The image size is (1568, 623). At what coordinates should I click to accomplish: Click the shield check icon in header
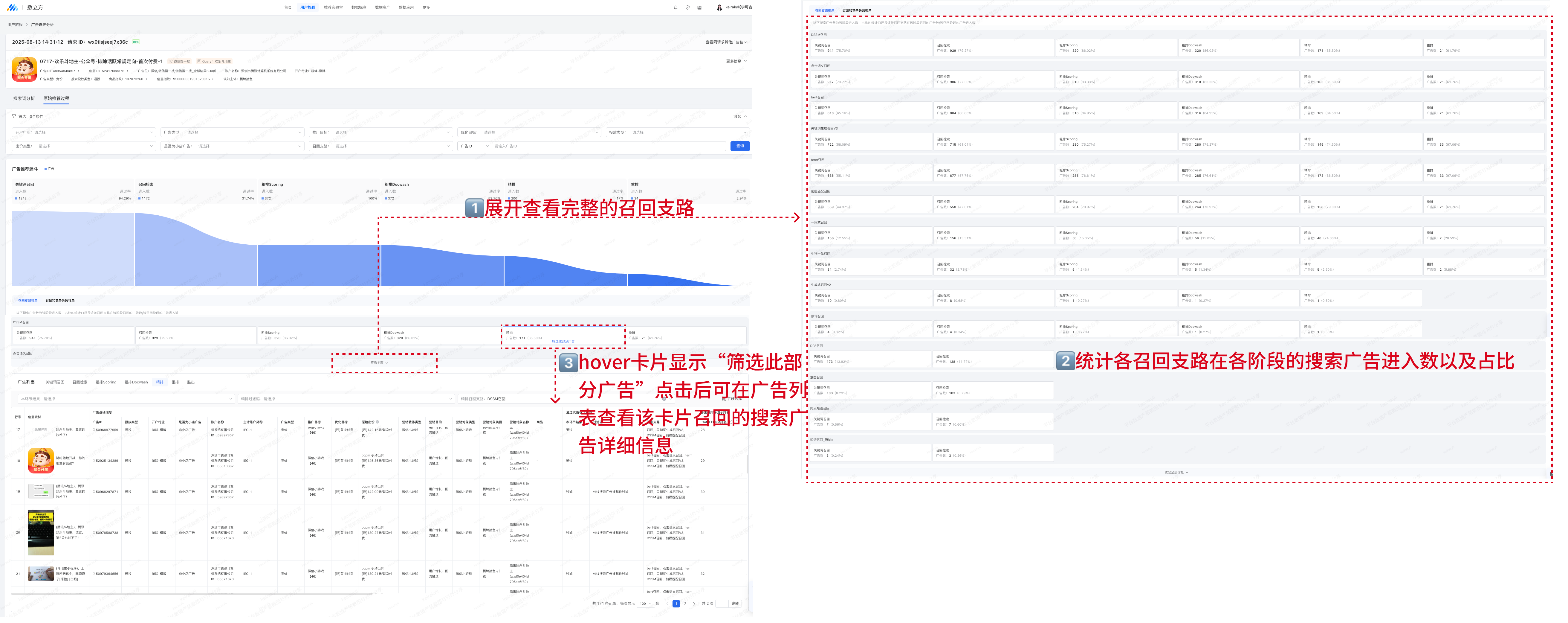pyautogui.click(x=688, y=7)
